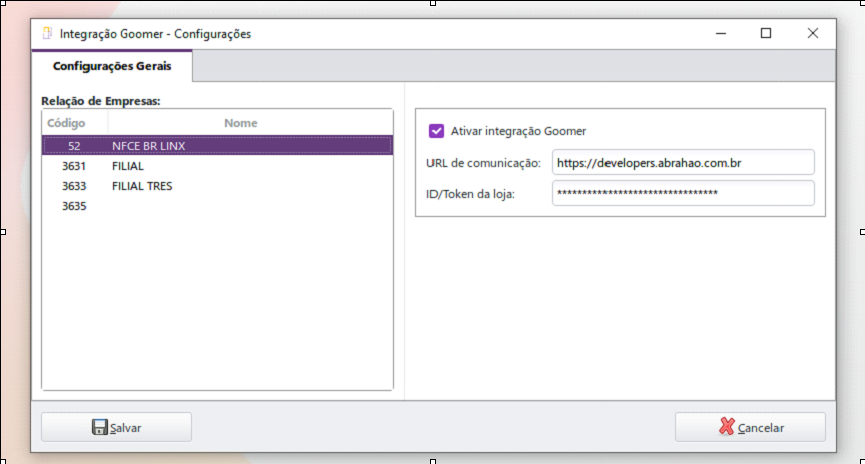Switch to Configurações Gerais tab
865x464 pixels.
pyautogui.click(x=112, y=66)
